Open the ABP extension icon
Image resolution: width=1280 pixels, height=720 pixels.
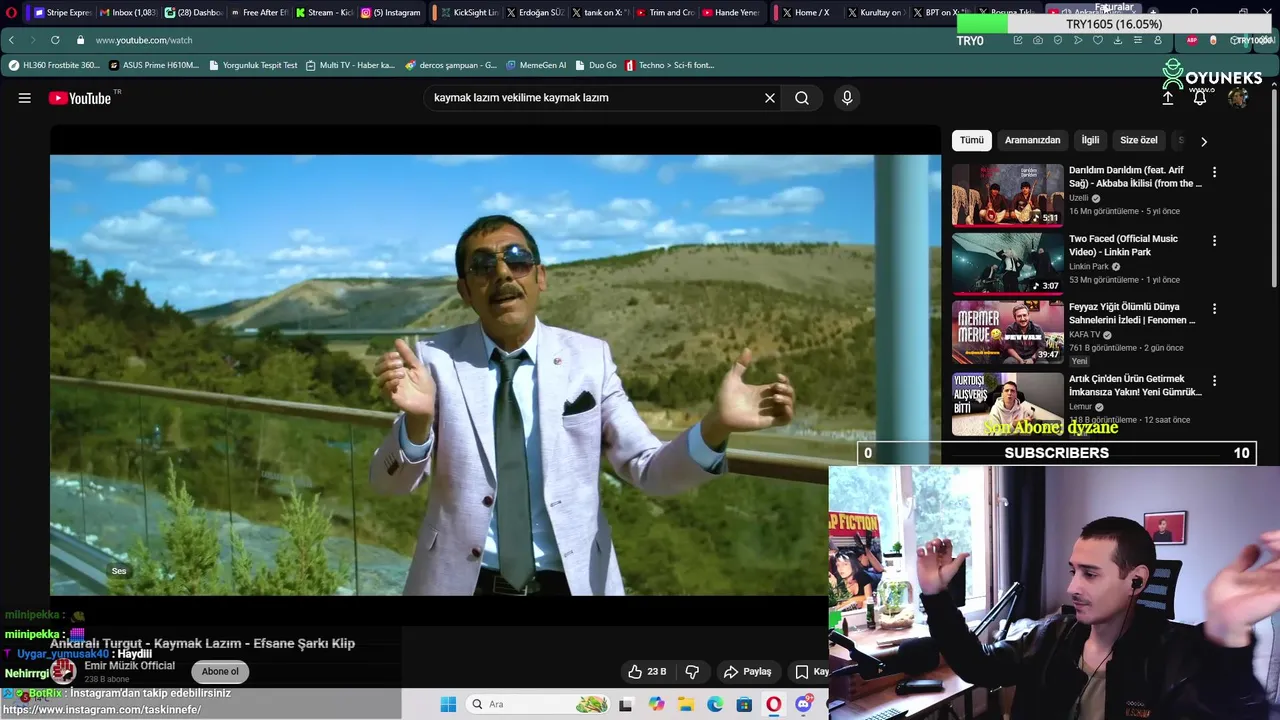point(1192,40)
